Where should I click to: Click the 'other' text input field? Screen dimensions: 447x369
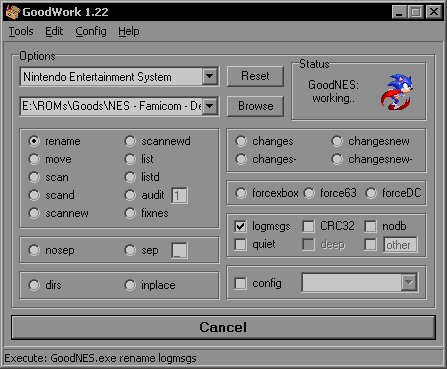point(400,245)
